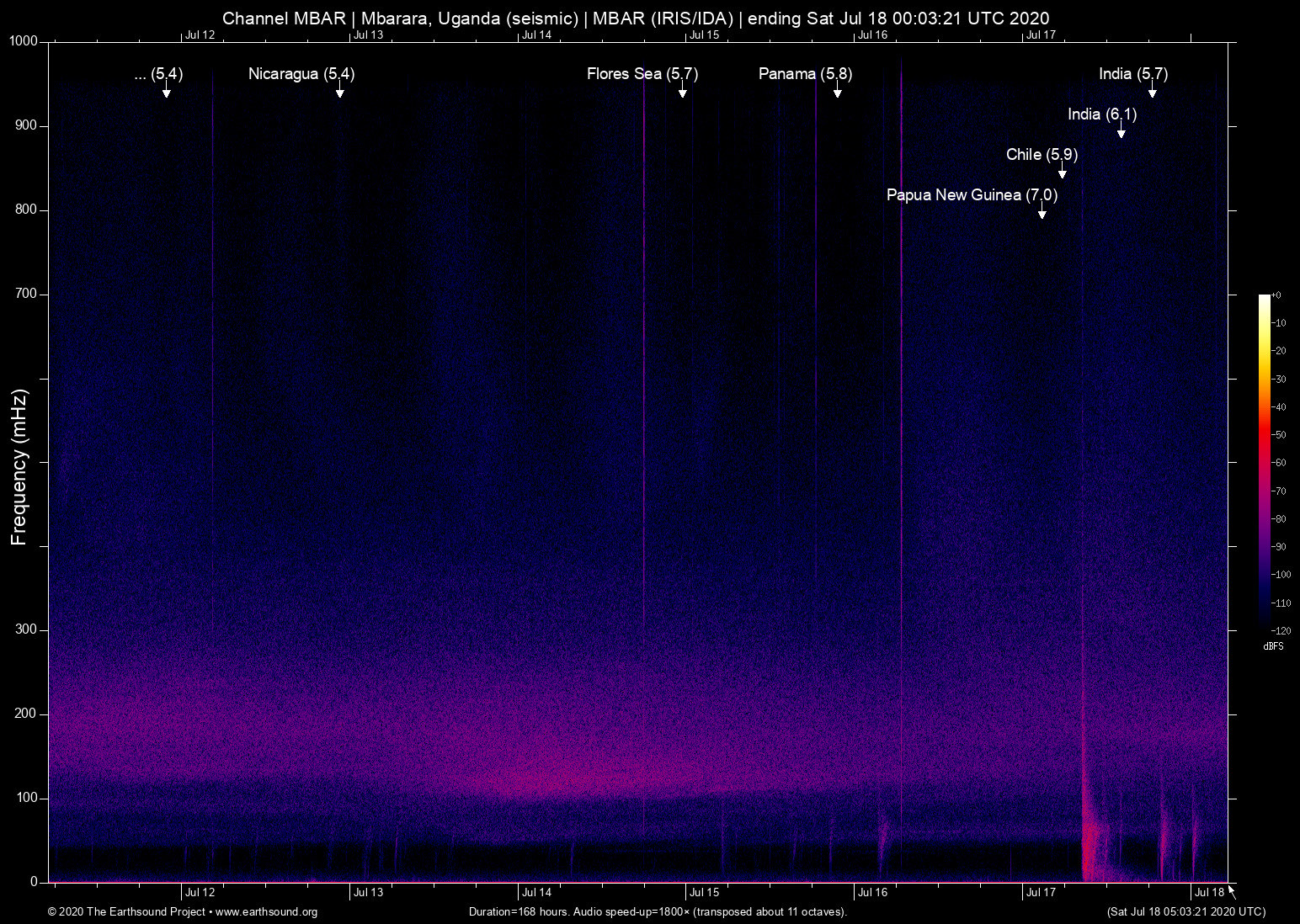This screenshot has height=924, width=1300.
Task: Click the Papua New Guinea (7.0) label
Action: click(x=972, y=195)
